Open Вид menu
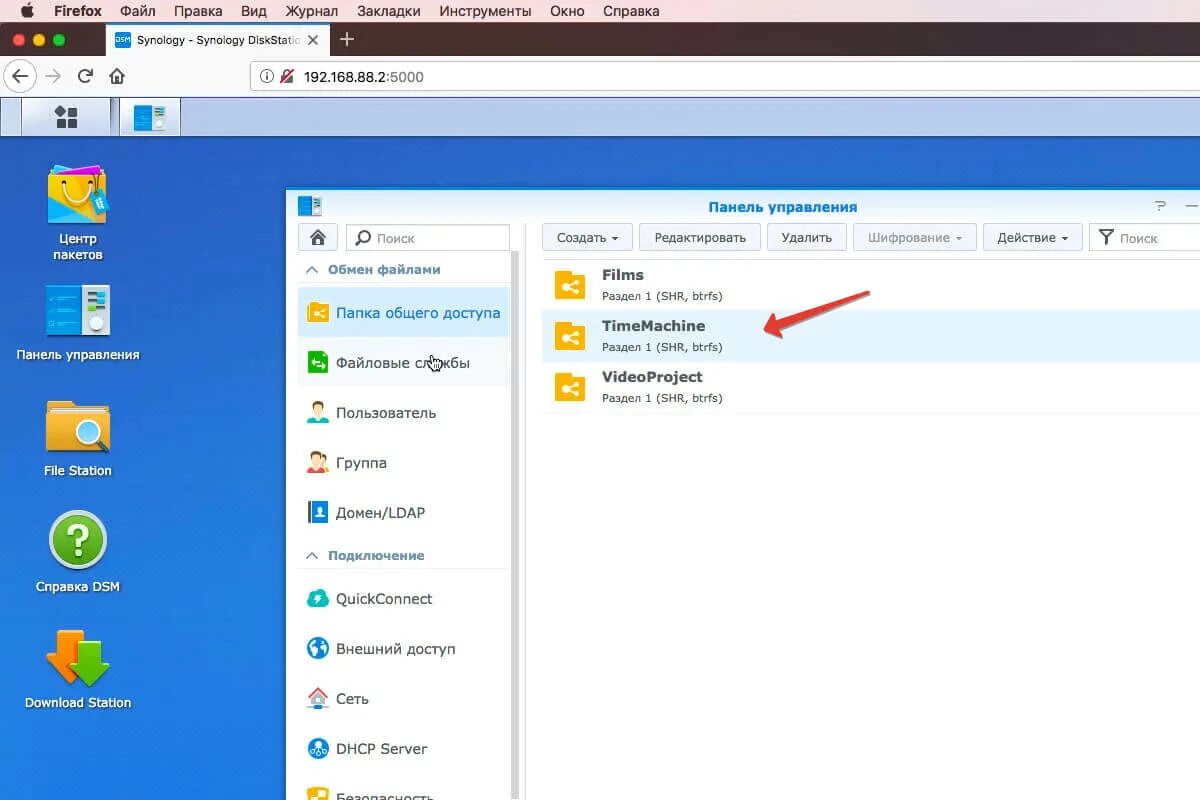 [253, 11]
